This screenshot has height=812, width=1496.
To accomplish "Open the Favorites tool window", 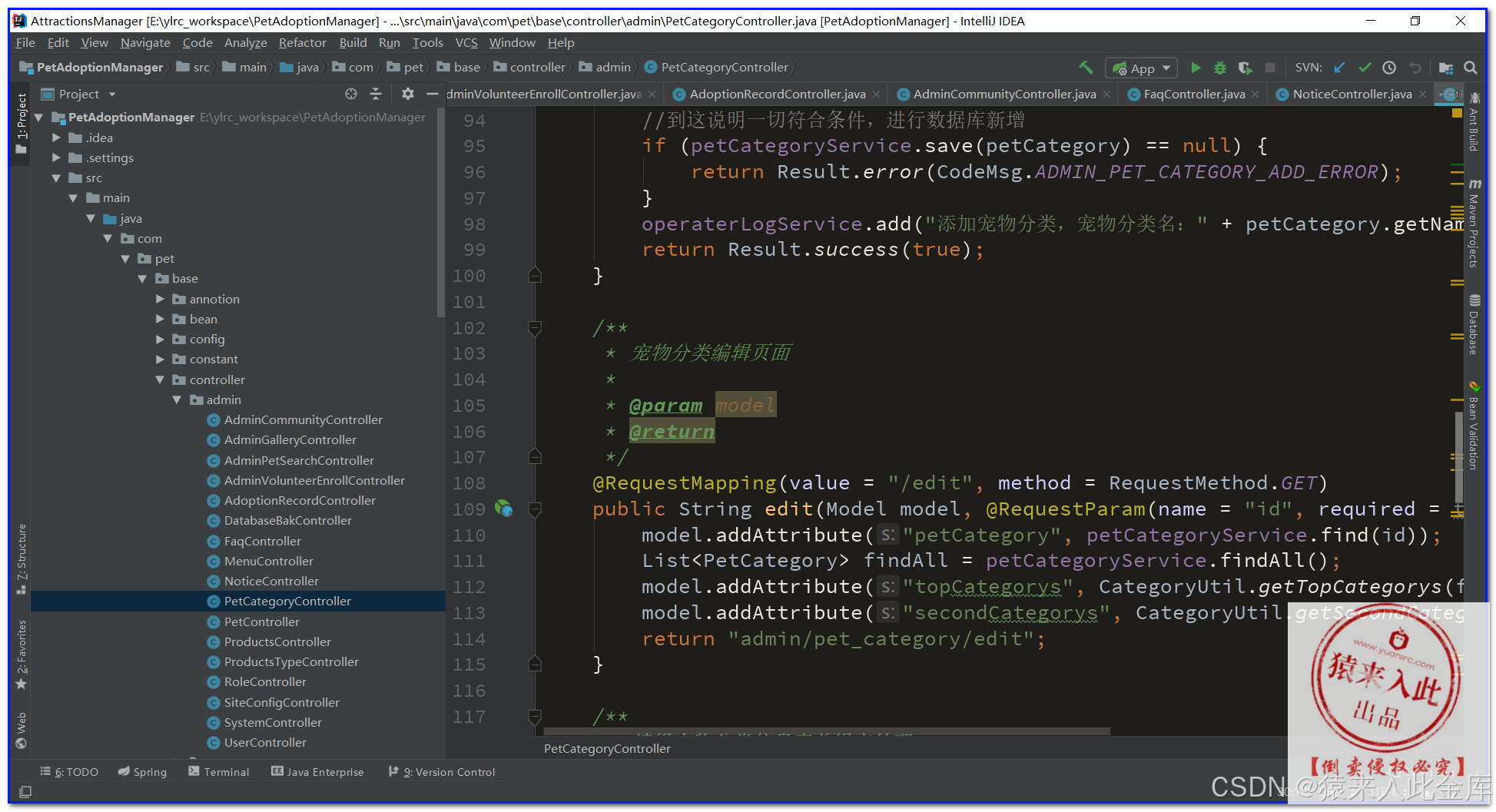I will coord(22,655).
